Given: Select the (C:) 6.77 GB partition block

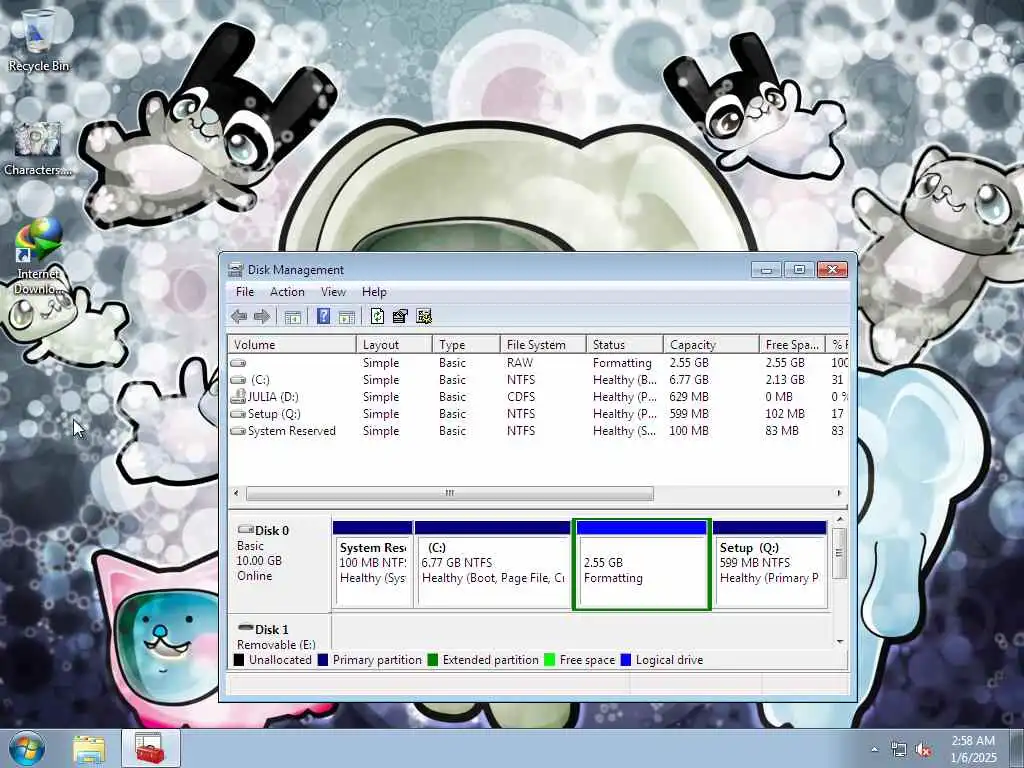Looking at the screenshot, I should point(492,565).
